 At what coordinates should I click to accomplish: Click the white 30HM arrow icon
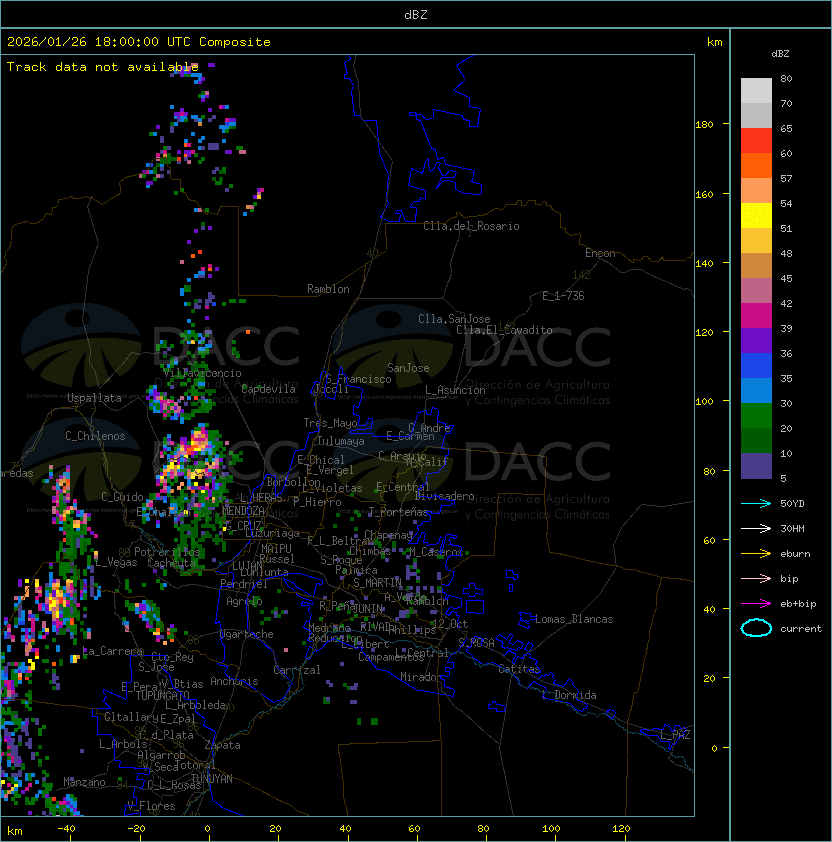click(756, 529)
